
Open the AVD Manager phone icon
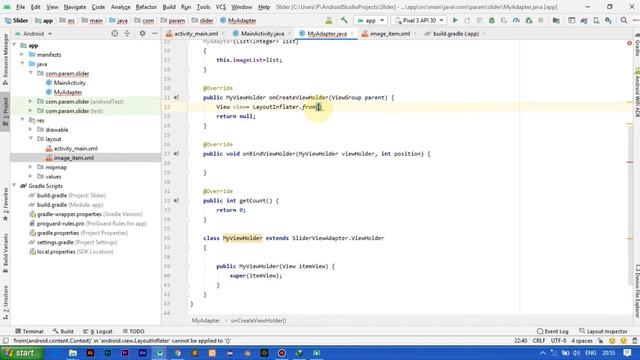(596, 20)
